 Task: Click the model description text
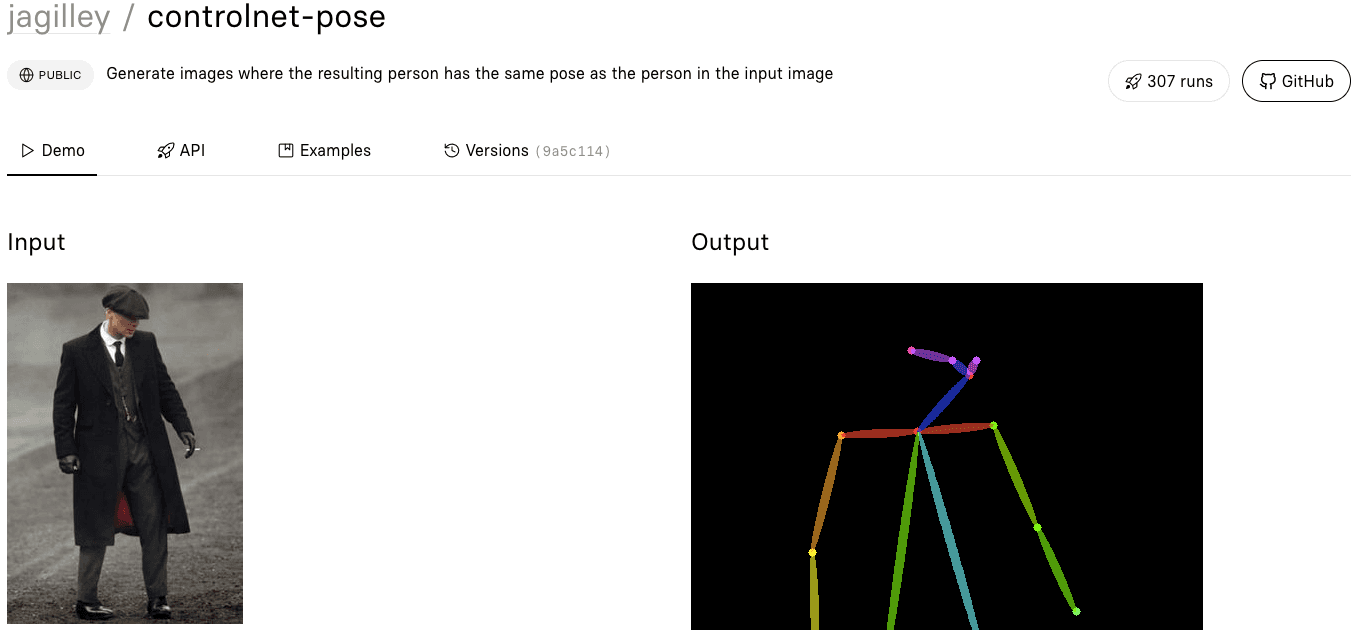pyautogui.click(x=469, y=74)
